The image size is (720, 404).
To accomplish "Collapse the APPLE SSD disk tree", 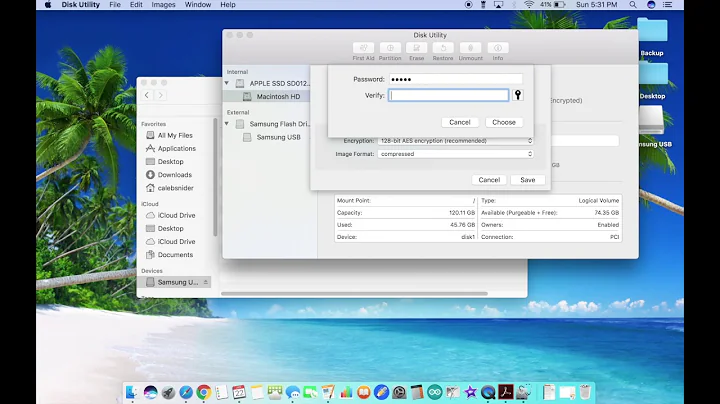I will click(227, 83).
